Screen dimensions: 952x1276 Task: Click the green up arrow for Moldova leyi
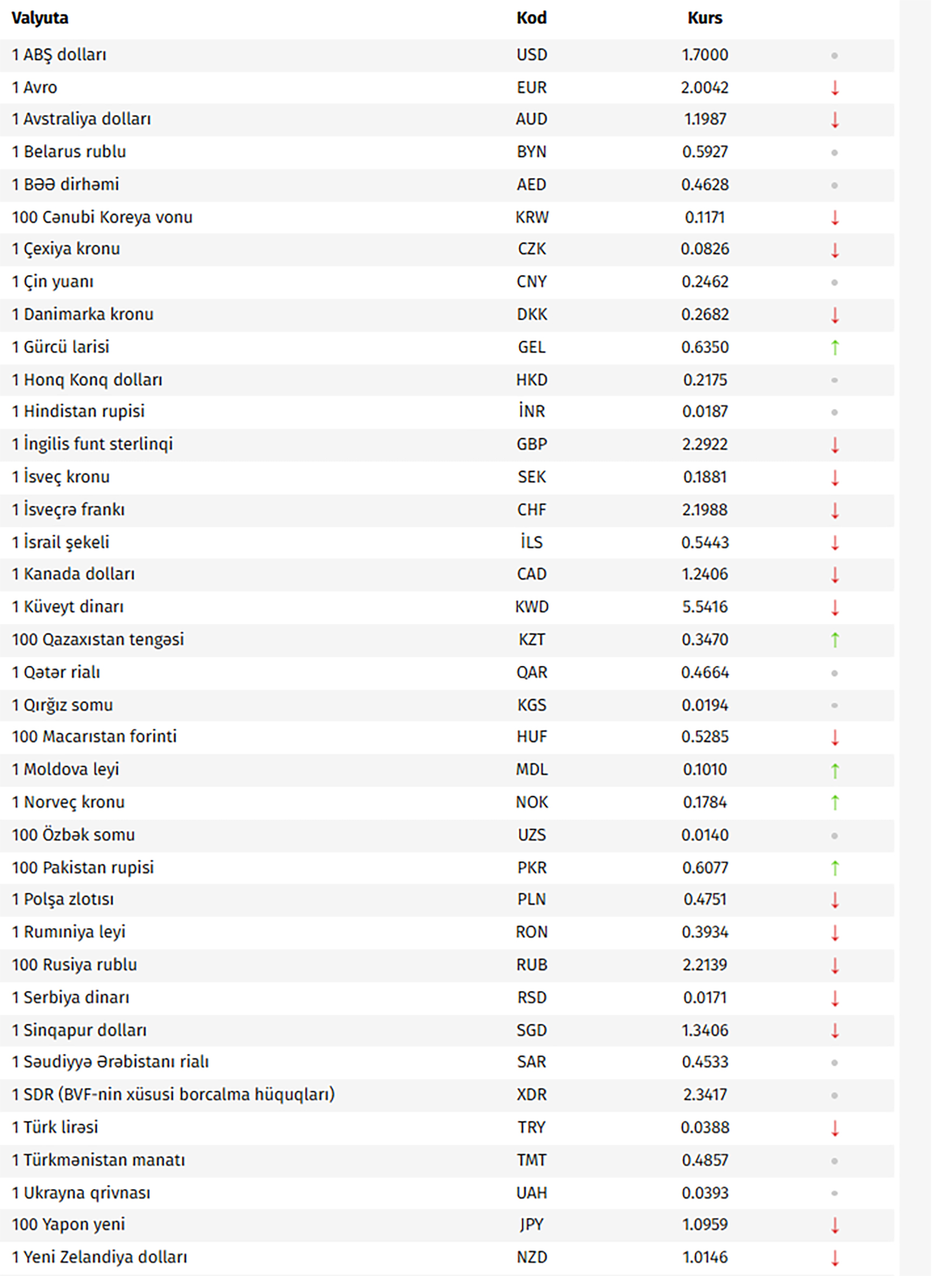(x=834, y=770)
